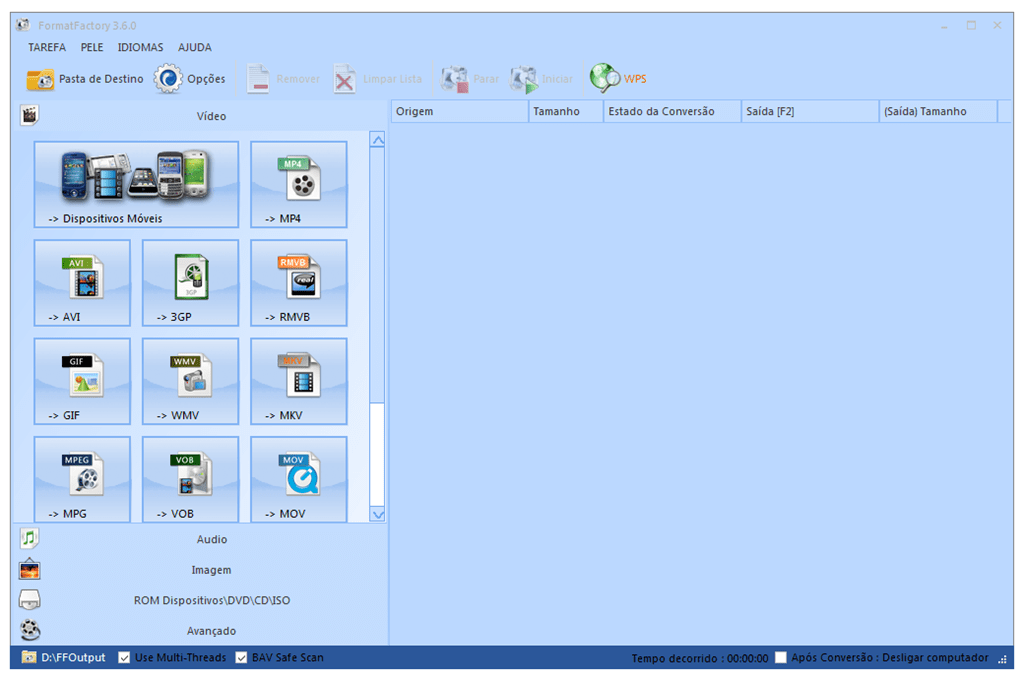Enable Use Multi-Threads
The width and height of the screenshot is (1024, 680).
[x=124, y=657]
